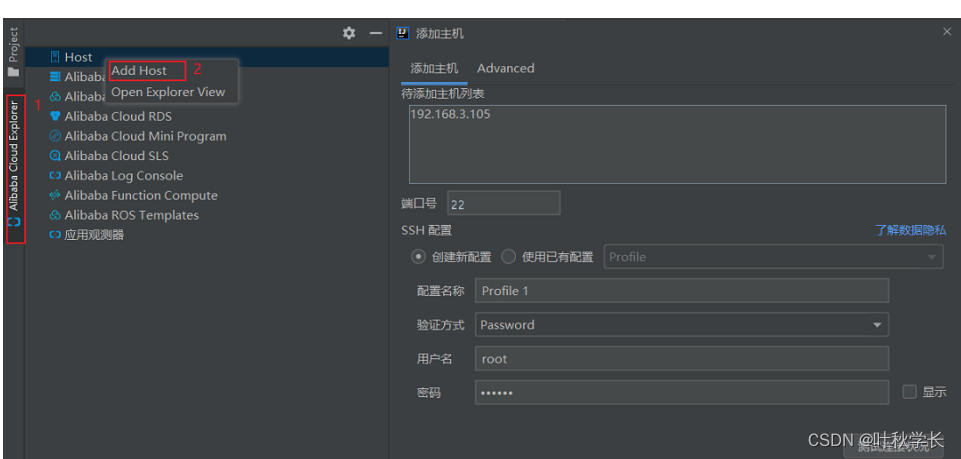
Task: Click the cloud icon below the server icon
Action: point(55,96)
